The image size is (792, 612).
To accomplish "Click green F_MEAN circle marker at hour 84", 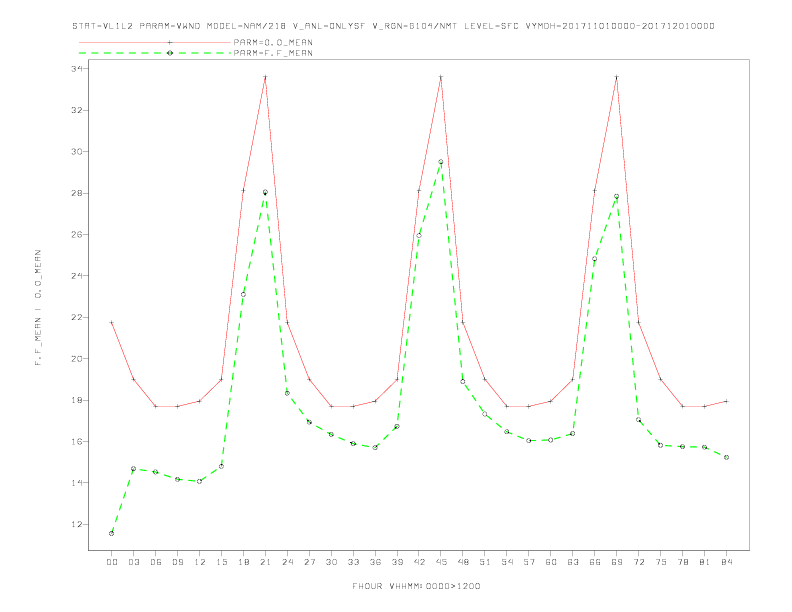I will 726,457.
